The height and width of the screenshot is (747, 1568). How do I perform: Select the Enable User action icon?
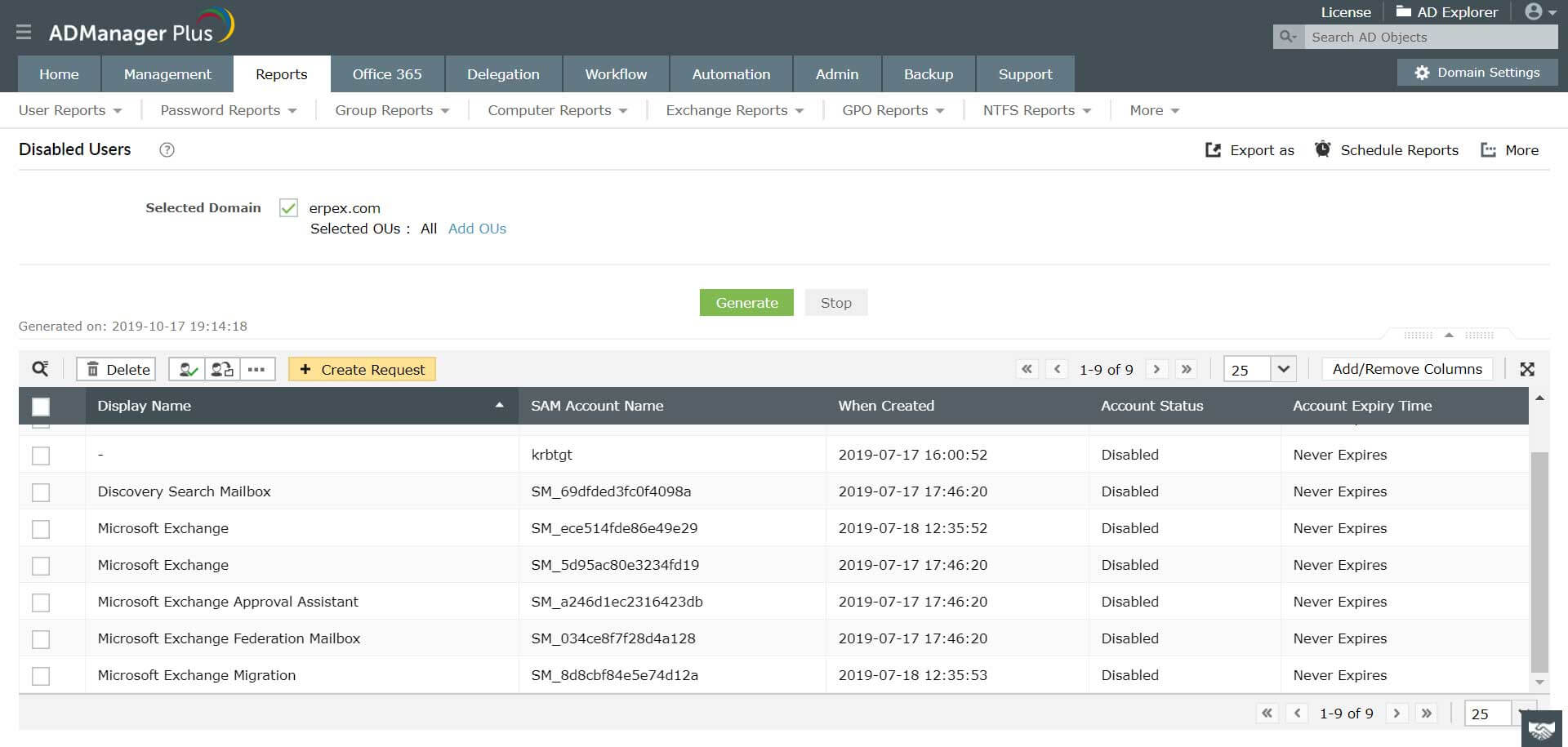[x=186, y=369]
